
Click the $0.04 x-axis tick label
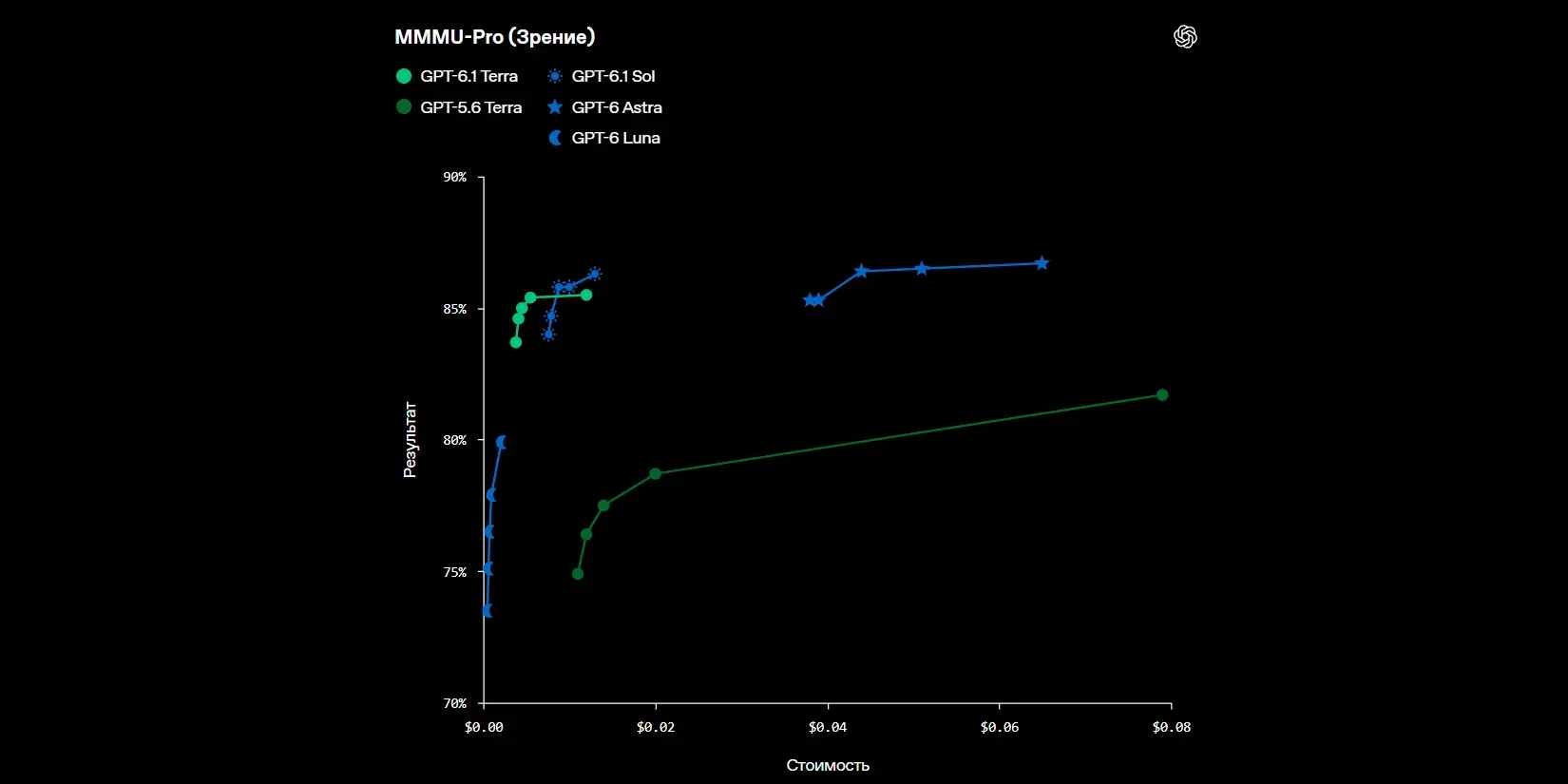pos(828,727)
